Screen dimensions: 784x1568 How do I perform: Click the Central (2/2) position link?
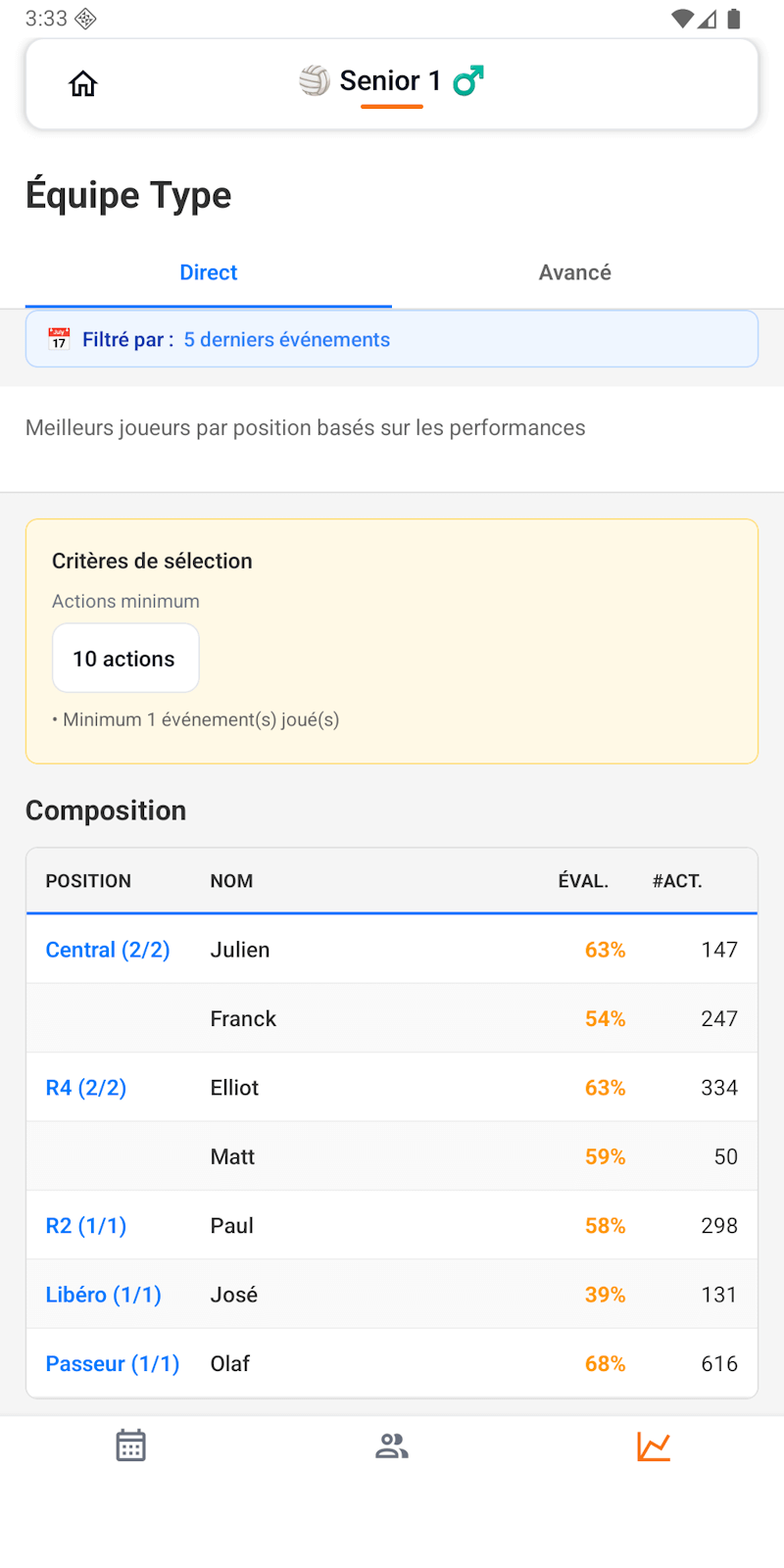tap(107, 949)
